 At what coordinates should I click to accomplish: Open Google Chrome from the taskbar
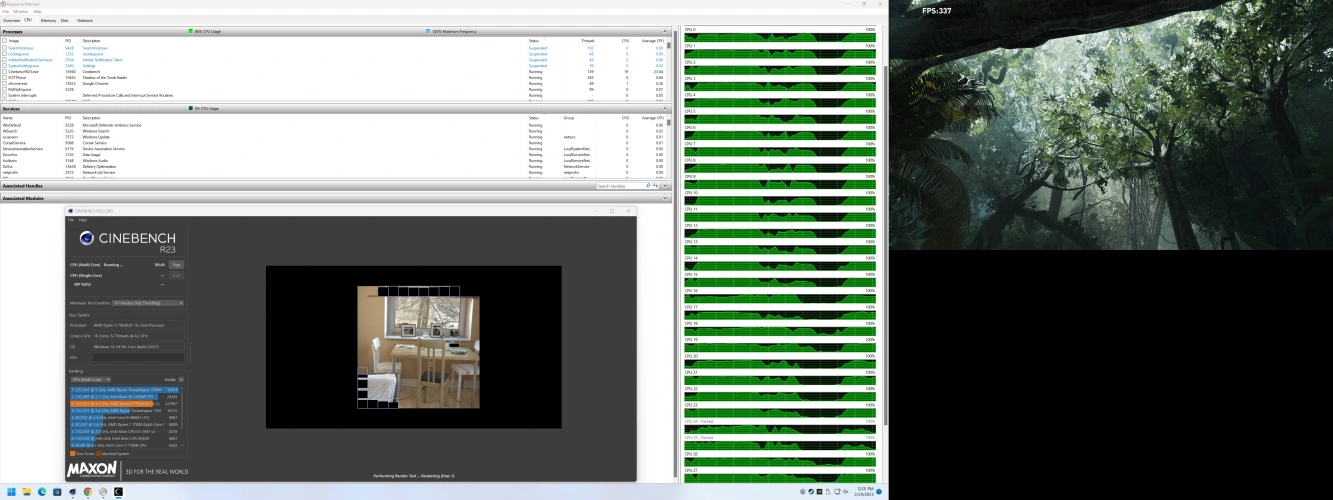point(88,492)
